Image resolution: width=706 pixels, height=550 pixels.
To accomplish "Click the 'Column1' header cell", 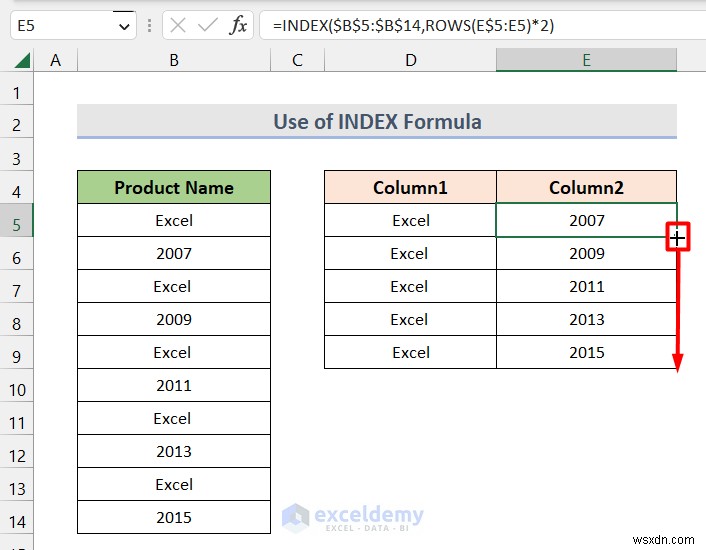I will (x=410, y=187).
